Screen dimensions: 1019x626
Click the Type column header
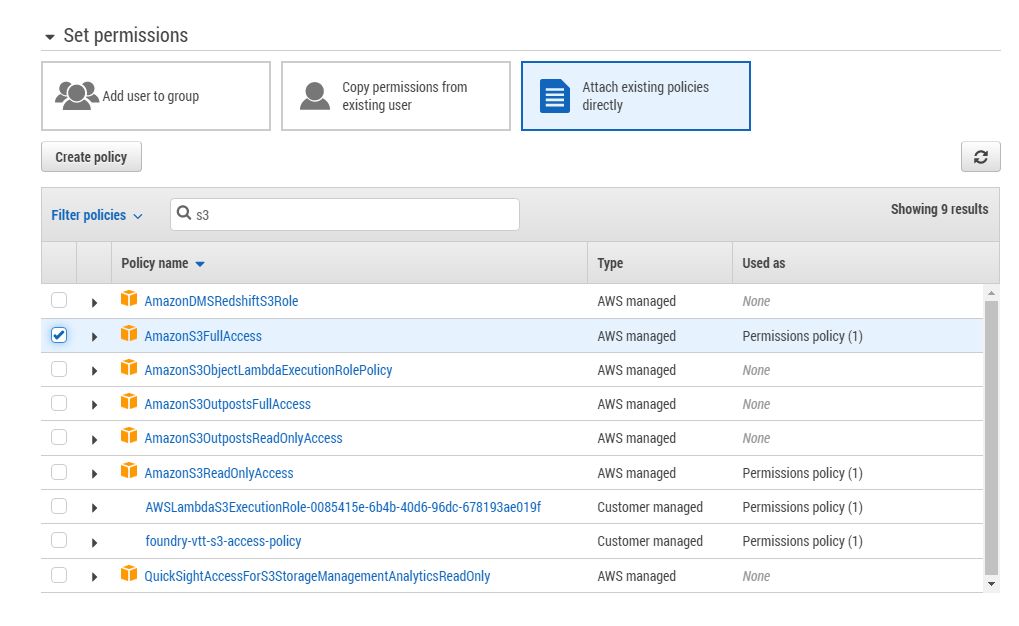tap(610, 263)
